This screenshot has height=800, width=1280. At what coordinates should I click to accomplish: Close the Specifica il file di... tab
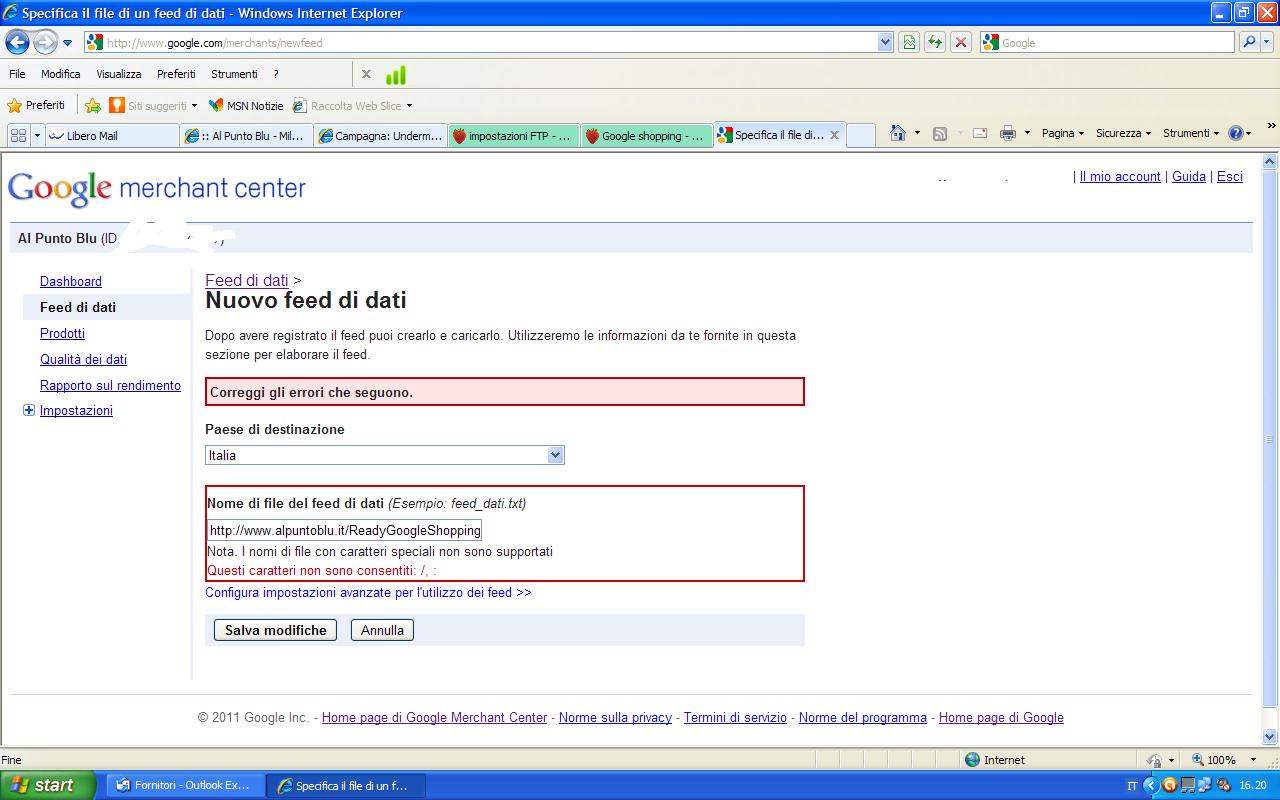point(835,135)
